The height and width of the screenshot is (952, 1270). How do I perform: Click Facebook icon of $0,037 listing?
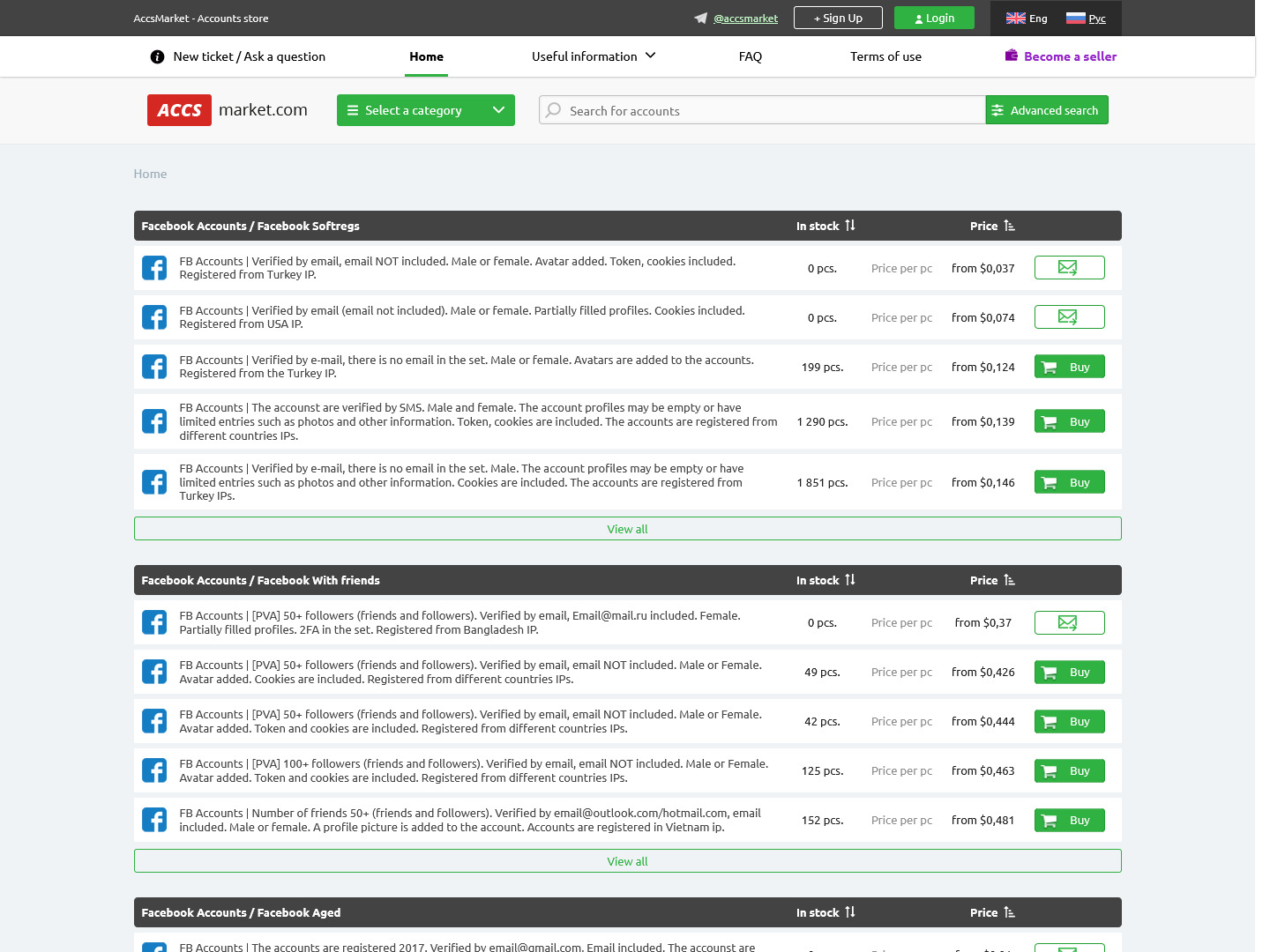tap(154, 268)
